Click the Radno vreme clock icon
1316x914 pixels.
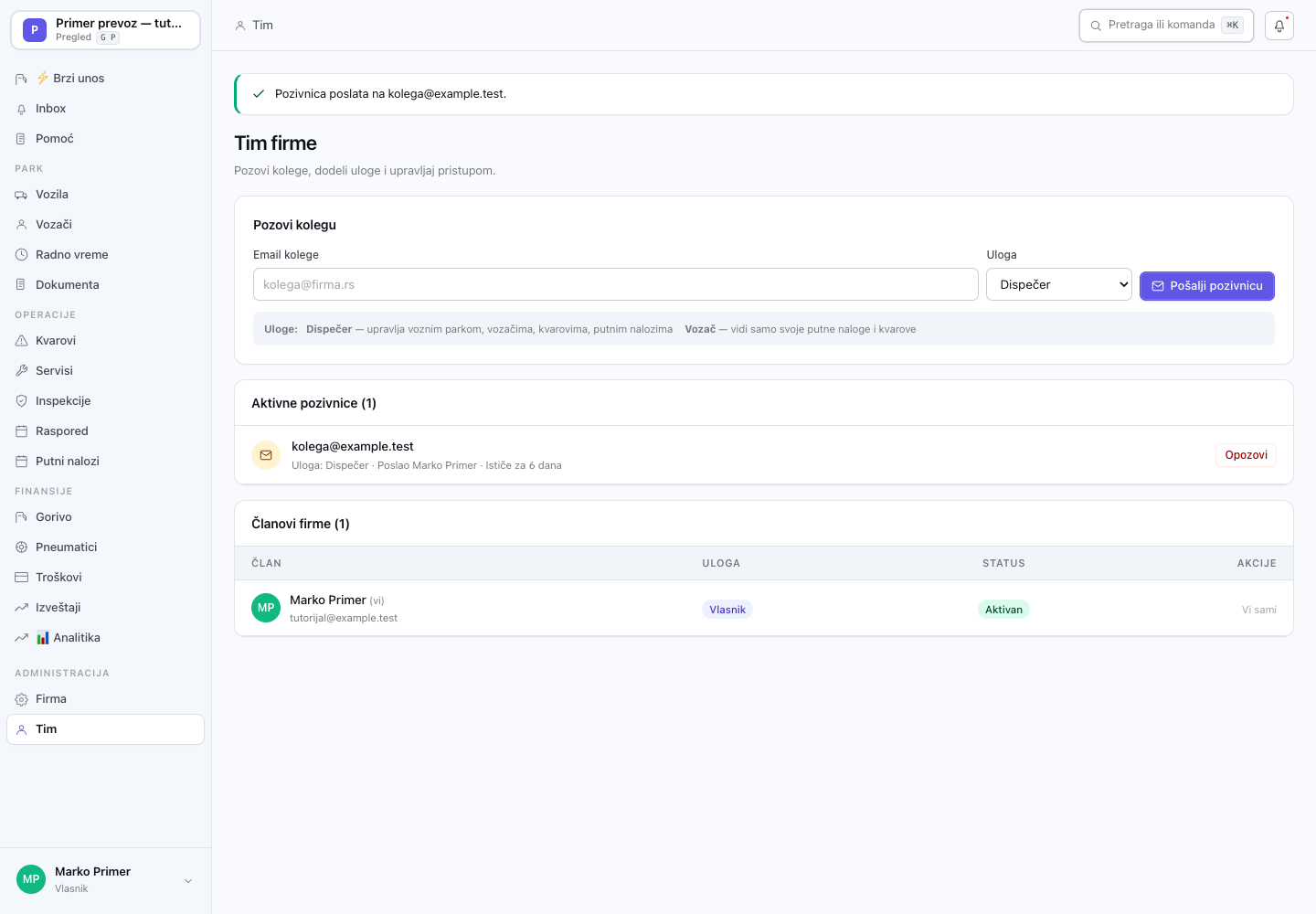pos(21,255)
